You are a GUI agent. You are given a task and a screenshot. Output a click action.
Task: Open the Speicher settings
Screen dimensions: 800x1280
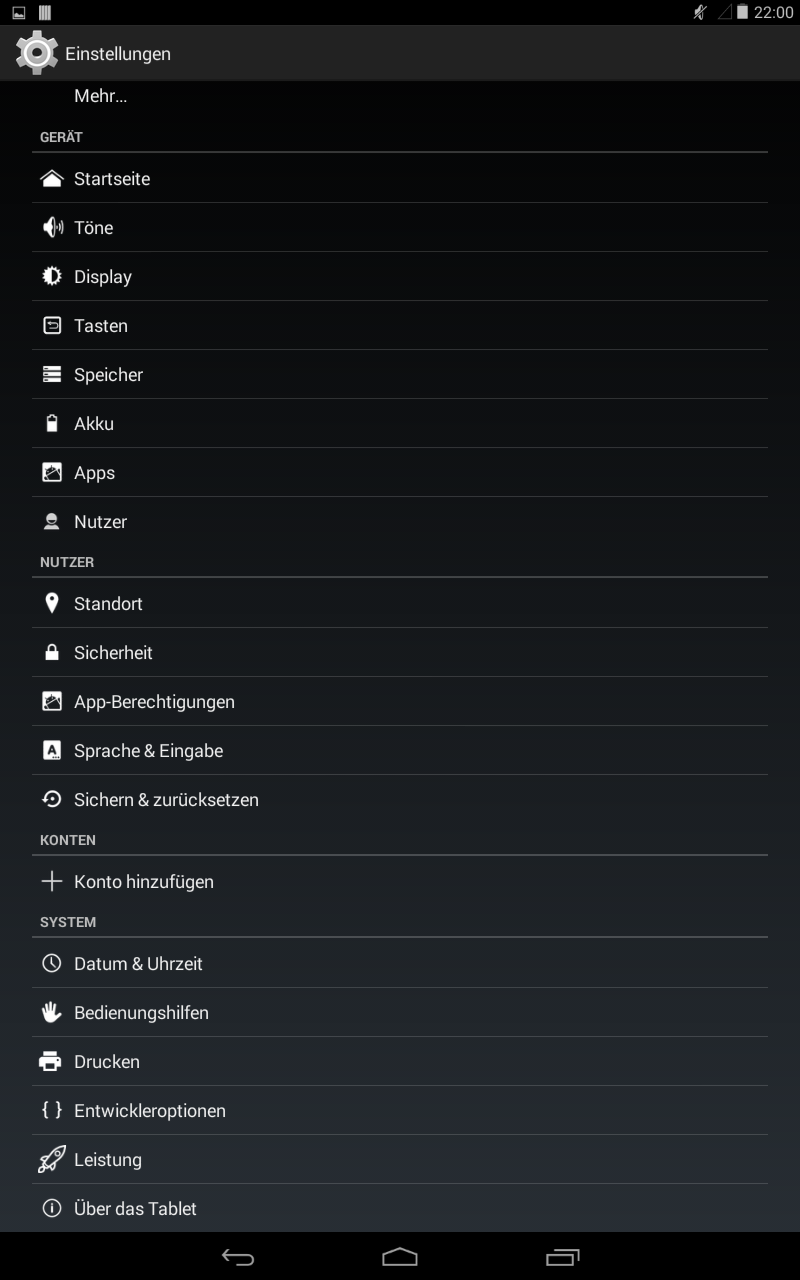point(400,375)
